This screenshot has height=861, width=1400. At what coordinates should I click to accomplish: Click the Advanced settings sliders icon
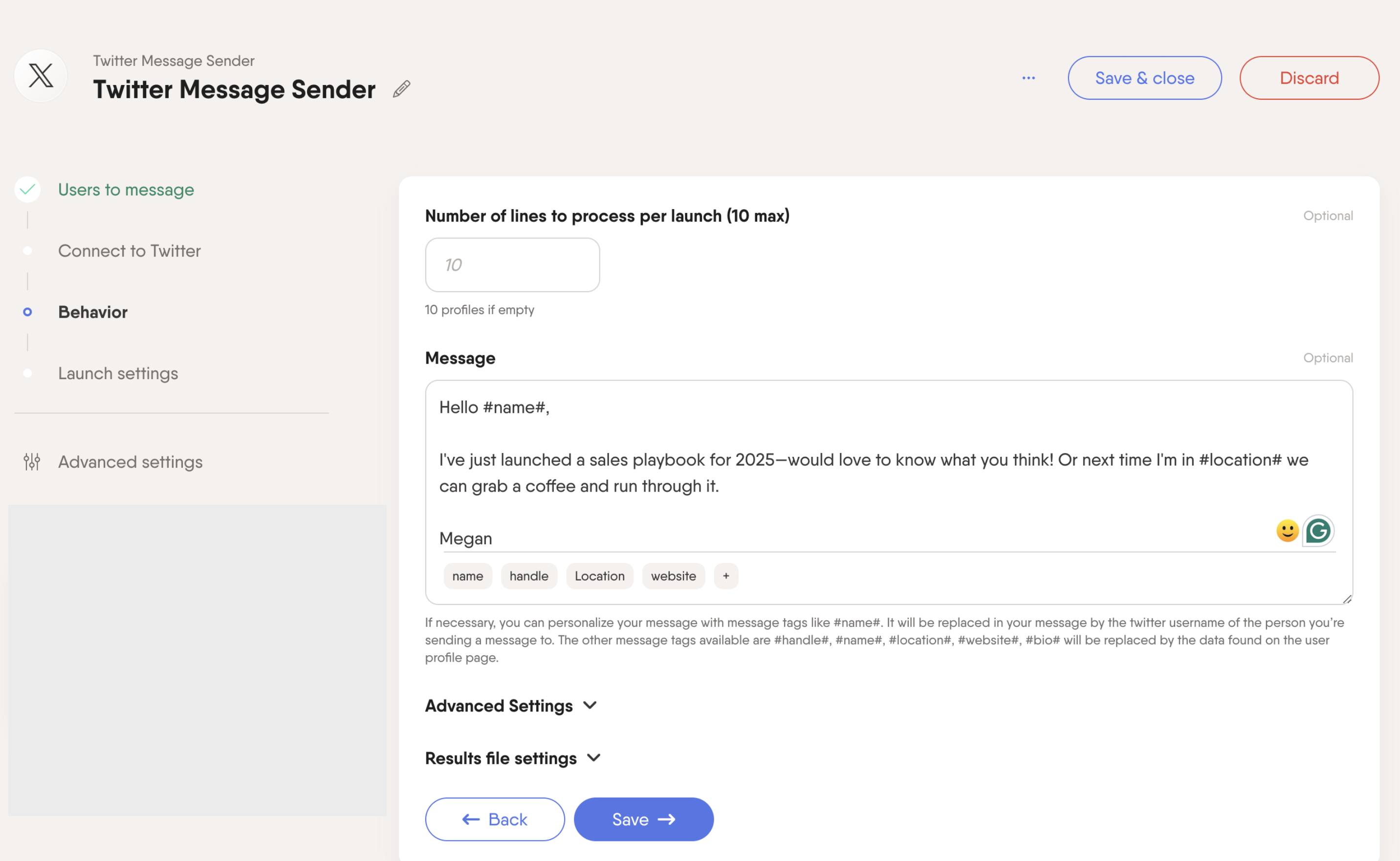pos(32,461)
